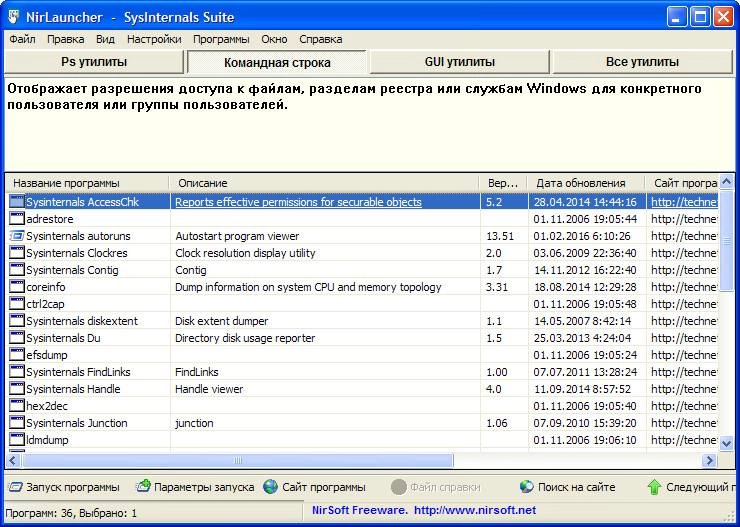Click date 07.09.2010 15:39:20 cell
Image resolution: width=740 pixels, height=527 pixels.
click(585, 423)
